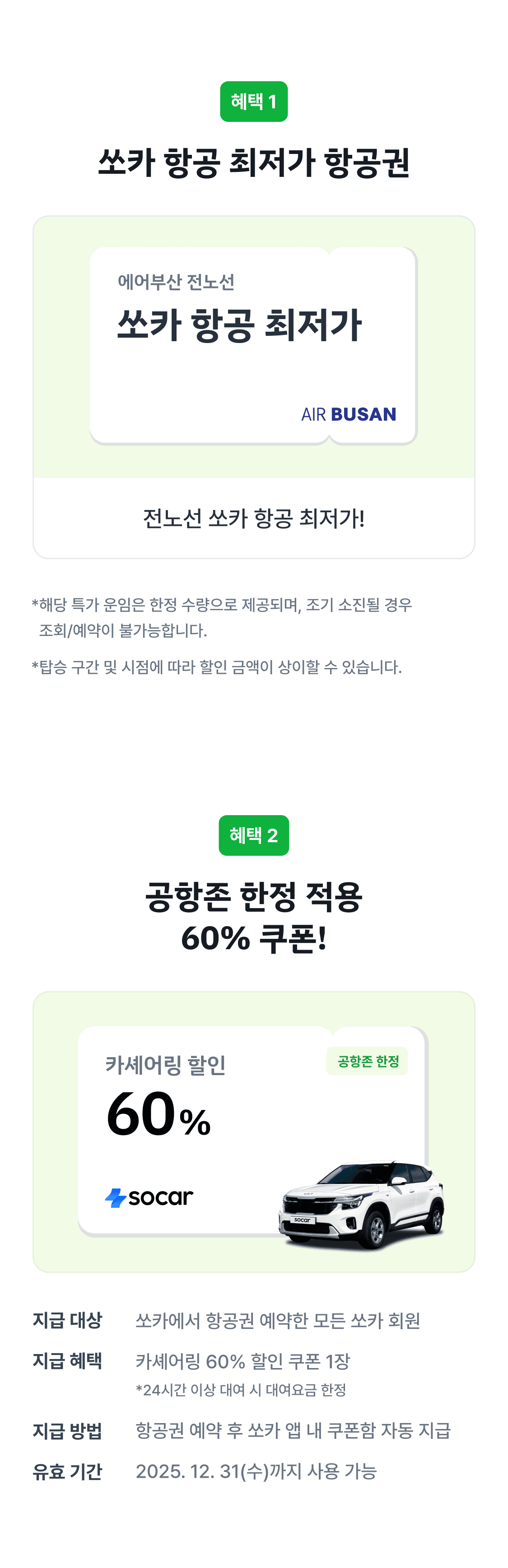Click the 쏘카 항공 최저가 항공권 page heading

[253, 162]
